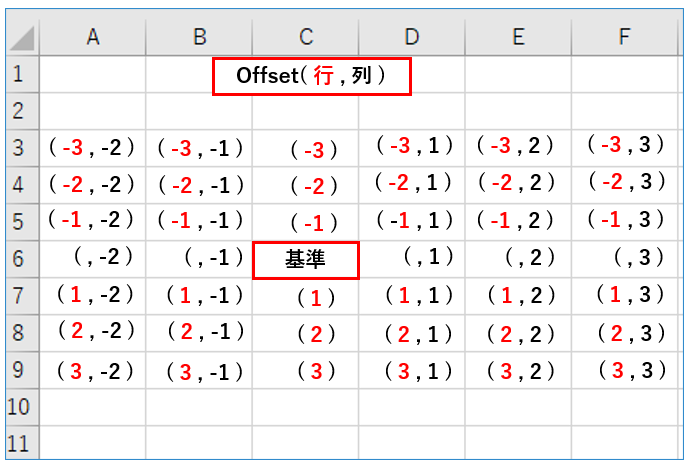692x464 pixels.
Task: Select column A header
Action: [93, 37]
